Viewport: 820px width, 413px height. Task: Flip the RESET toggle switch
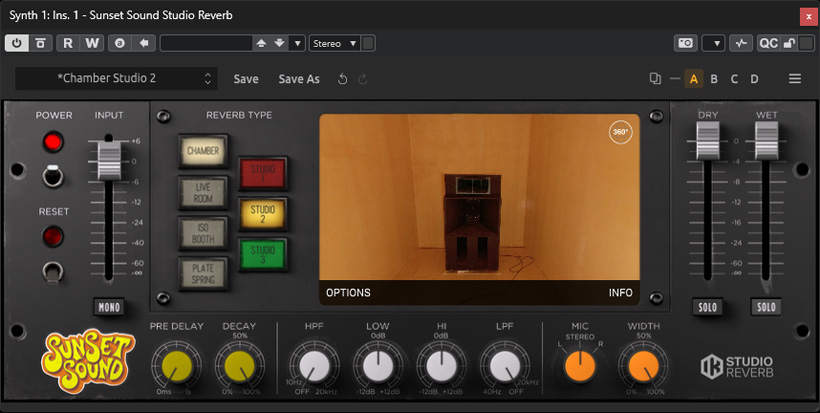click(53, 271)
